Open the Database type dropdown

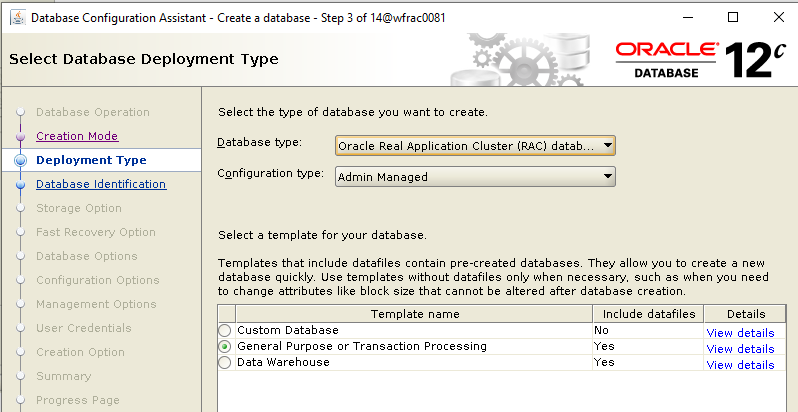point(475,146)
